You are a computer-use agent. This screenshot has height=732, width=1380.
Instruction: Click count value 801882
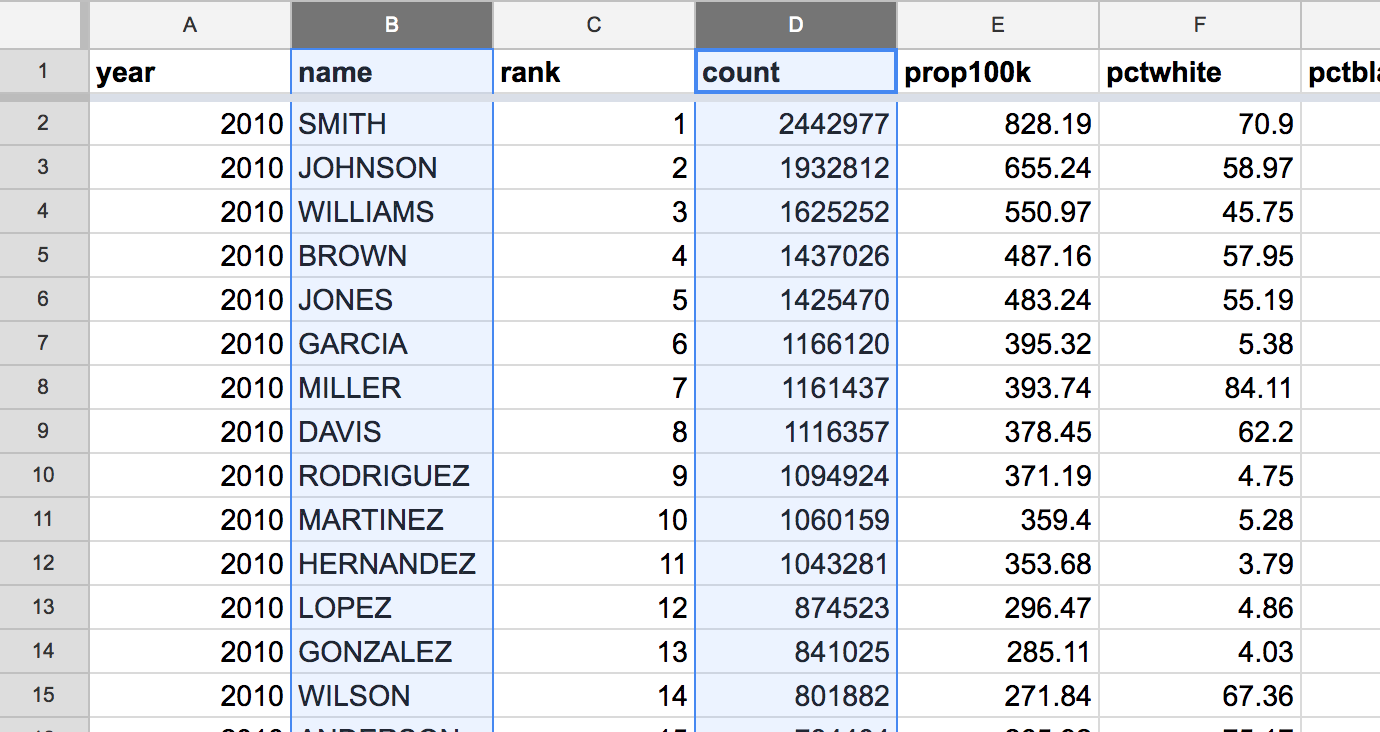tap(796, 696)
